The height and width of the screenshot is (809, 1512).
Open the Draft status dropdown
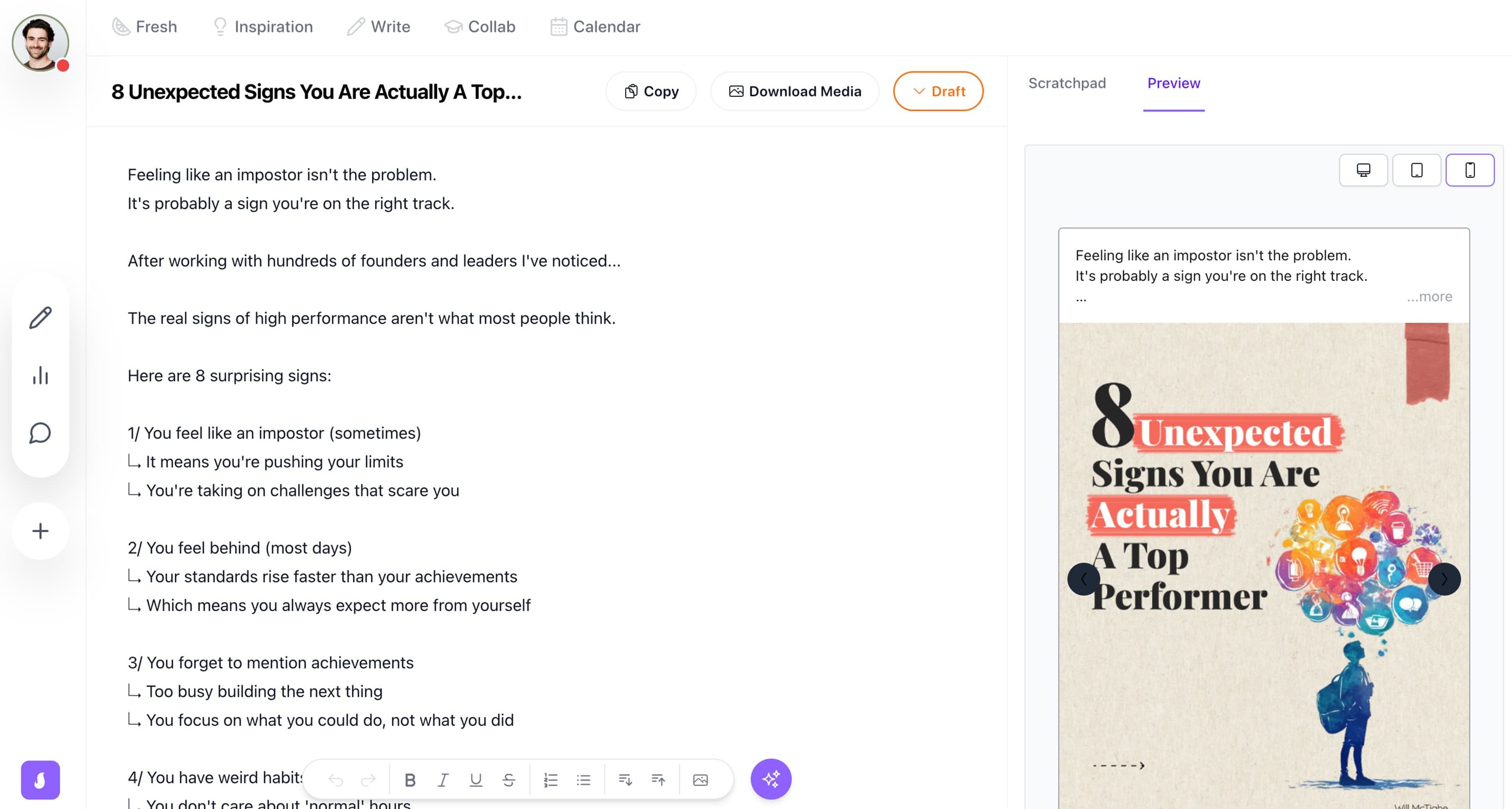(x=938, y=91)
